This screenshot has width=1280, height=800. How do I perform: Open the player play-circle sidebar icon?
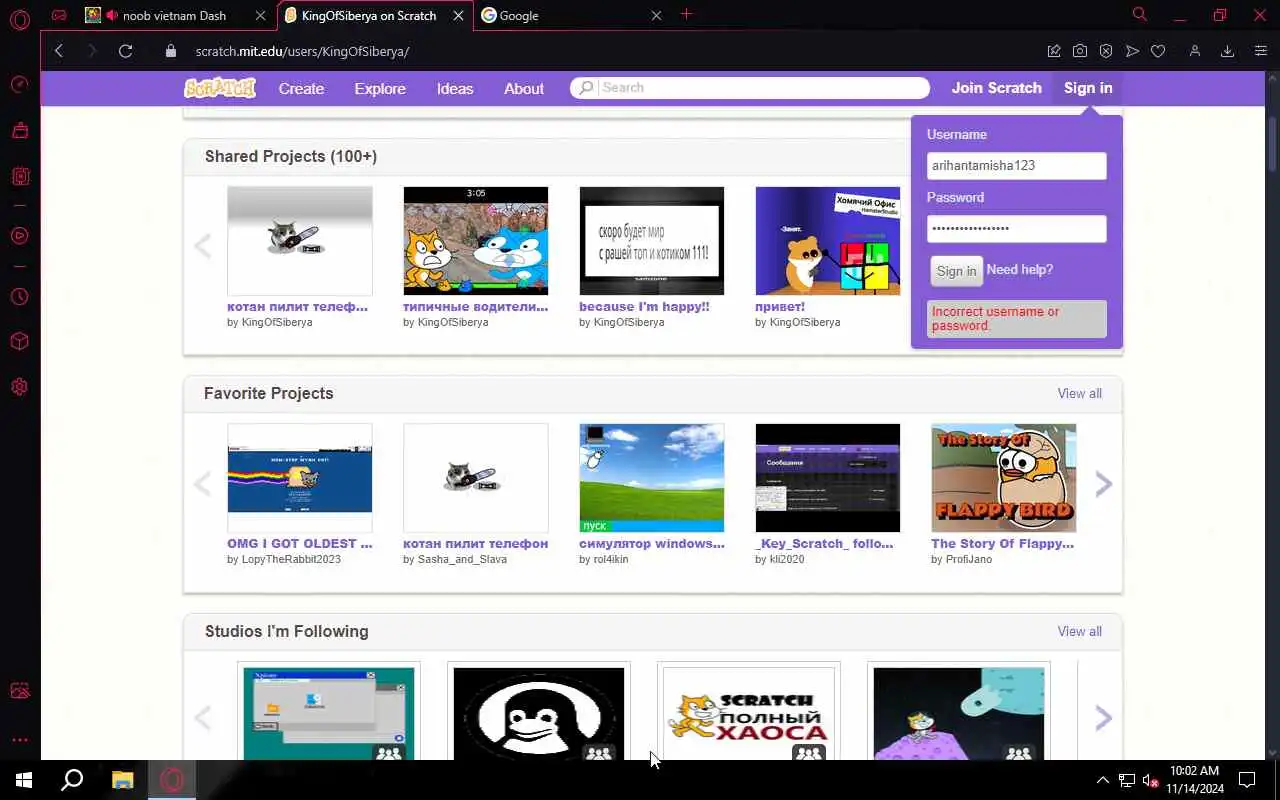[19, 236]
